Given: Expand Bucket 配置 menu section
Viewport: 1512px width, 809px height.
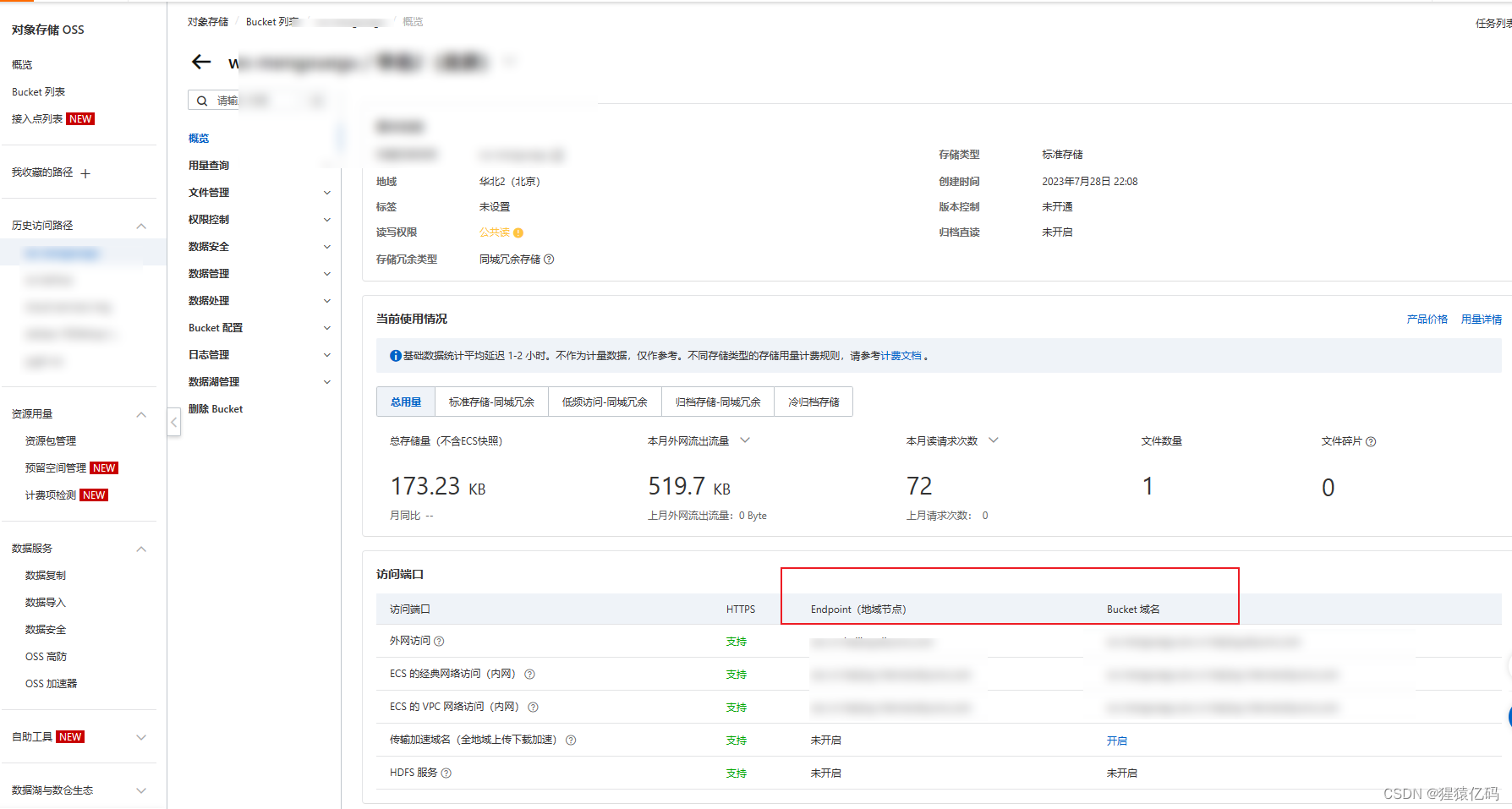Looking at the screenshot, I should (327, 328).
